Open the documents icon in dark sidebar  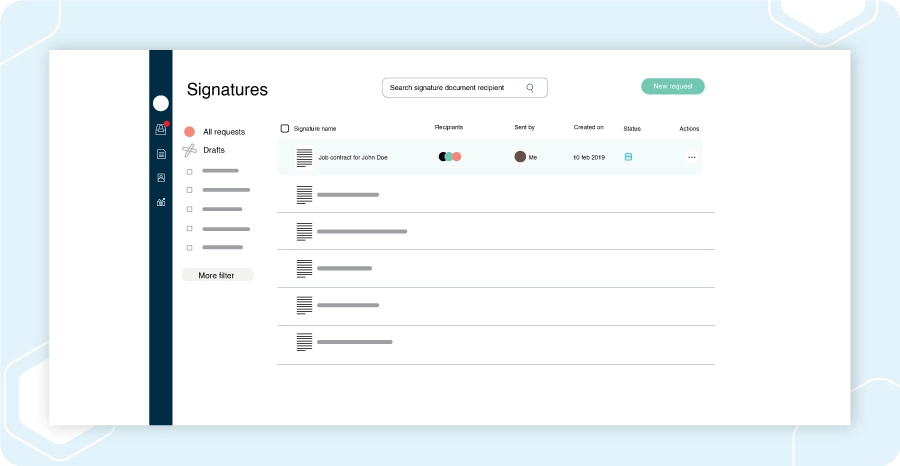[161, 154]
